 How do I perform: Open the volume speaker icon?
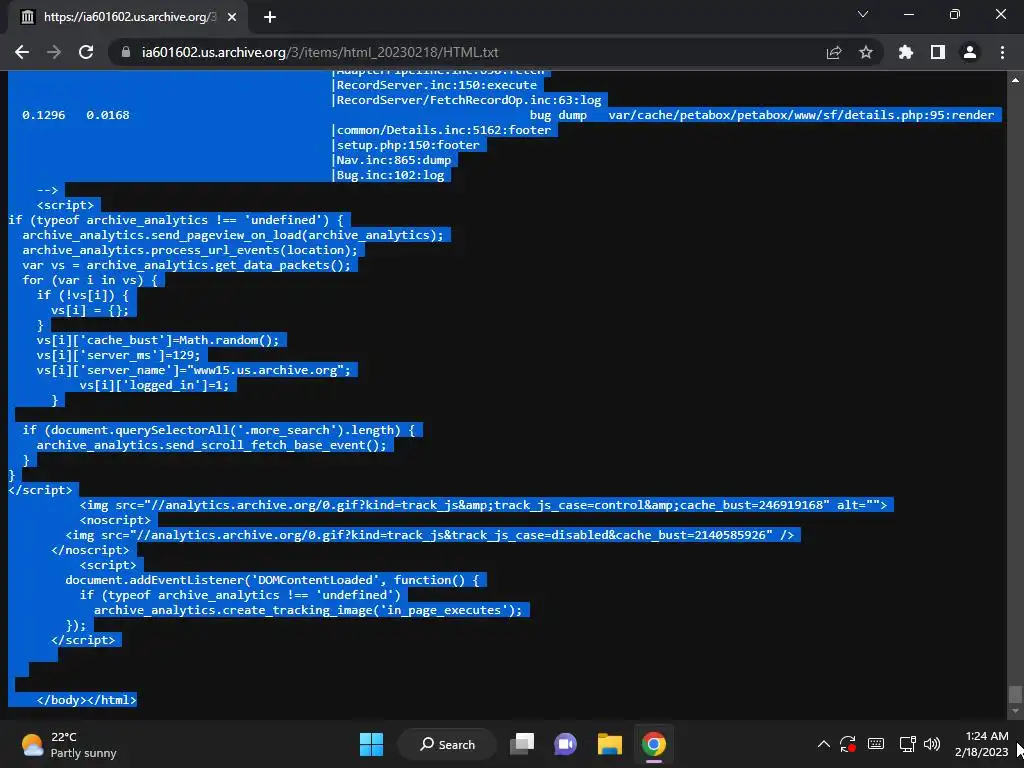[x=932, y=744]
